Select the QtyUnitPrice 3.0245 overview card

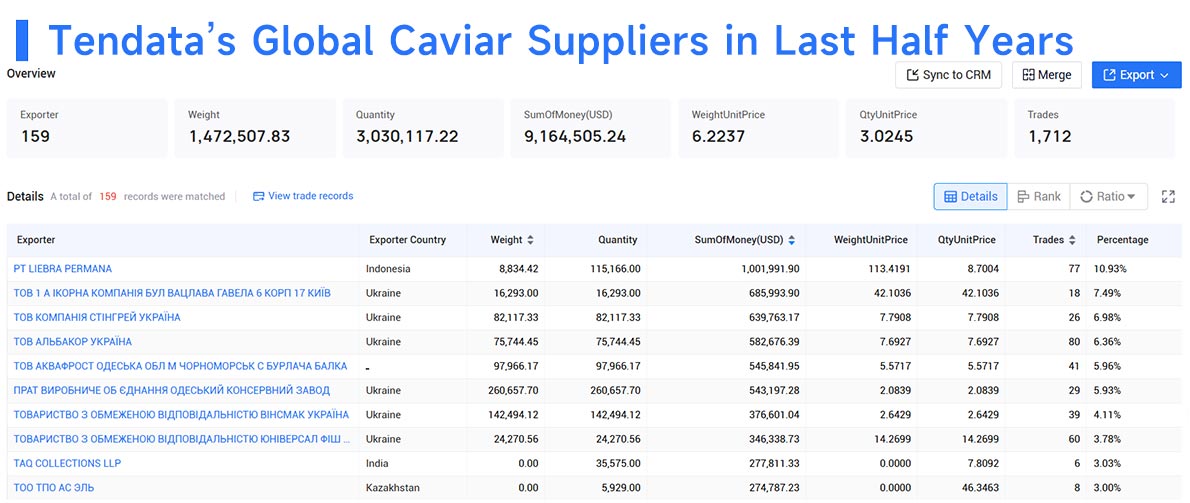point(927,128)
